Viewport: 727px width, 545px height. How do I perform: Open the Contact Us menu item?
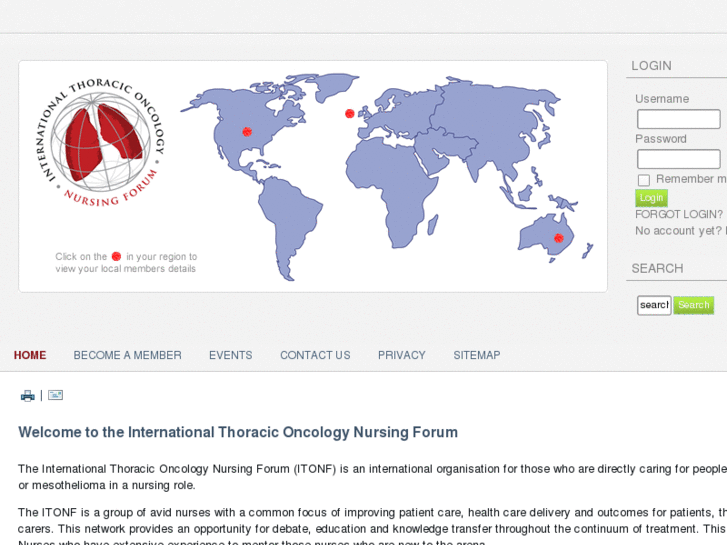(x=315, y=355)
